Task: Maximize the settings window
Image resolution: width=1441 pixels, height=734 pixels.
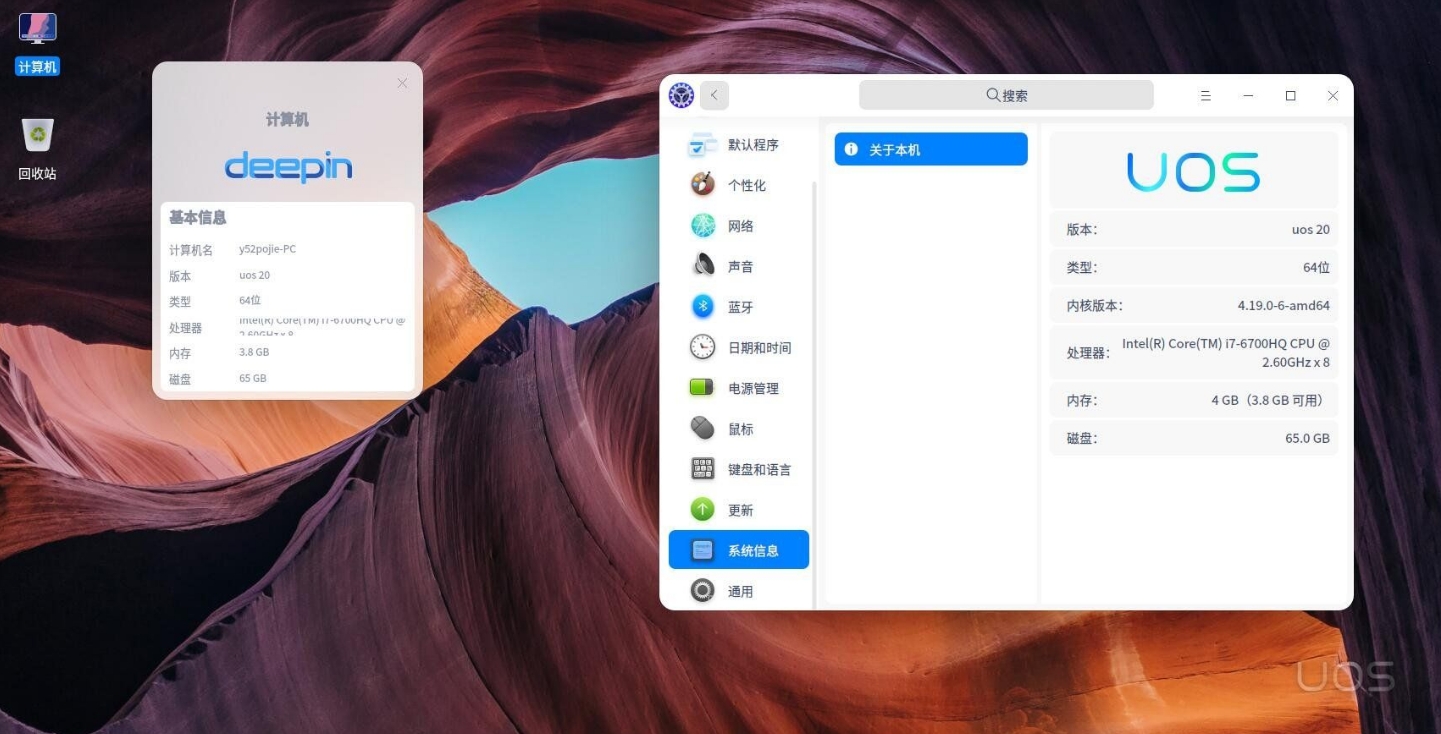Action: [x=1290, y=95]
